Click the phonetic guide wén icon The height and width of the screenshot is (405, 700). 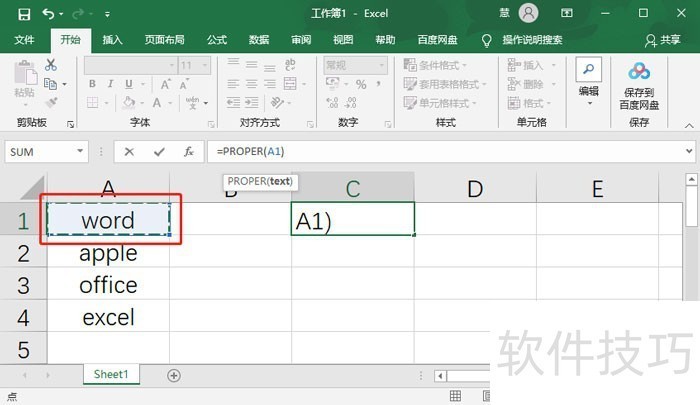tap(192, 103)
